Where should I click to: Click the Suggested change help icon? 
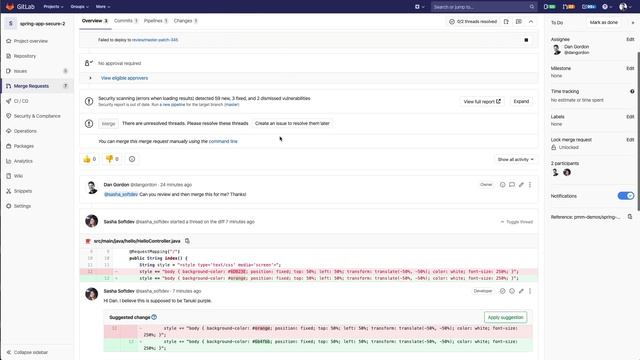tap(154, 317)
